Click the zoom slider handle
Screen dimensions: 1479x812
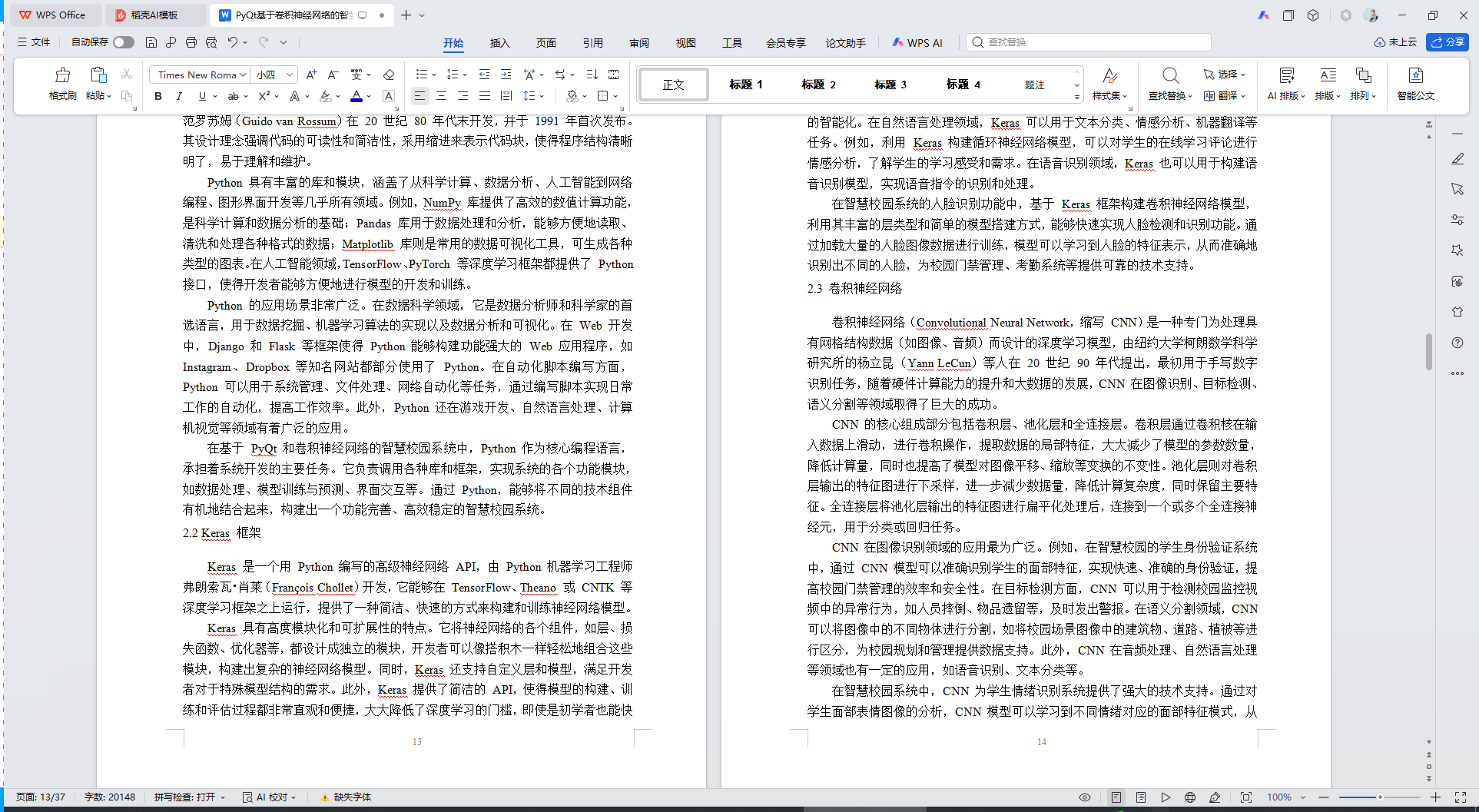pyautogui.click(x=1380, y=797)
